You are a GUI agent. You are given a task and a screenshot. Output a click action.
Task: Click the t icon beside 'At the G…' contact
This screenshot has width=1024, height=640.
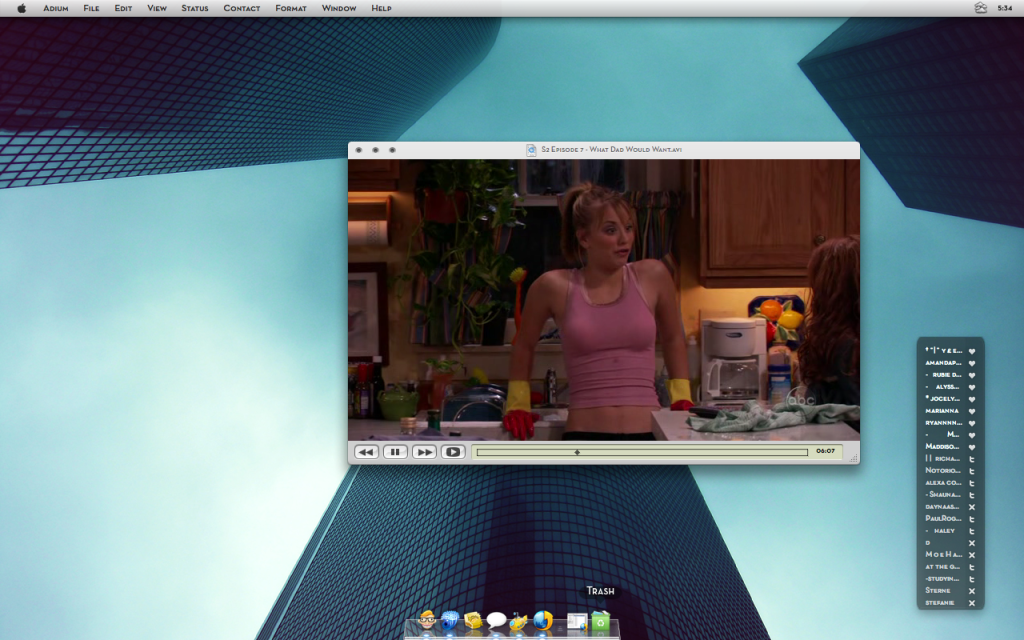[x=972, y=567]
